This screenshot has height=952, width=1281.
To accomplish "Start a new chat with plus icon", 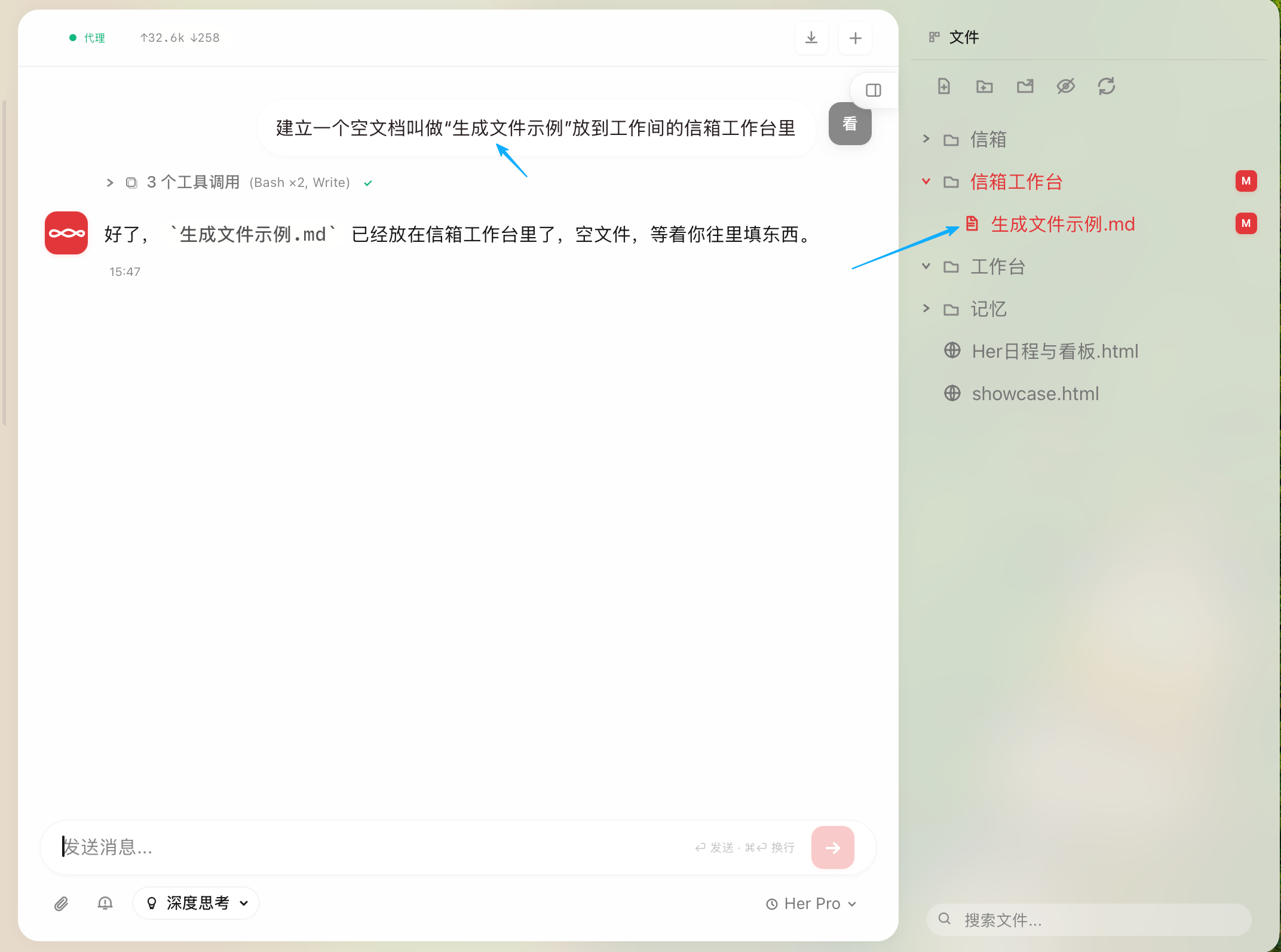I will [855, 38].
